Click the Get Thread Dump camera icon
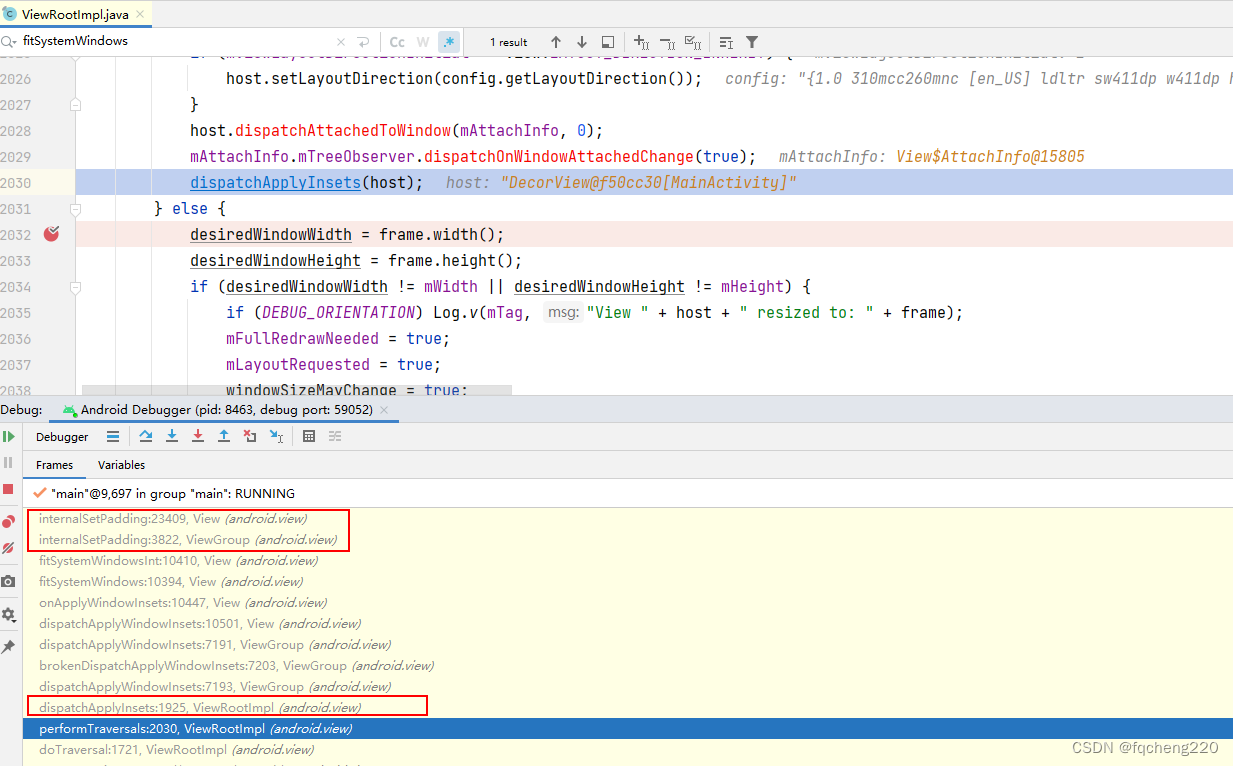The image size is (1233, 766). point(8,580)
